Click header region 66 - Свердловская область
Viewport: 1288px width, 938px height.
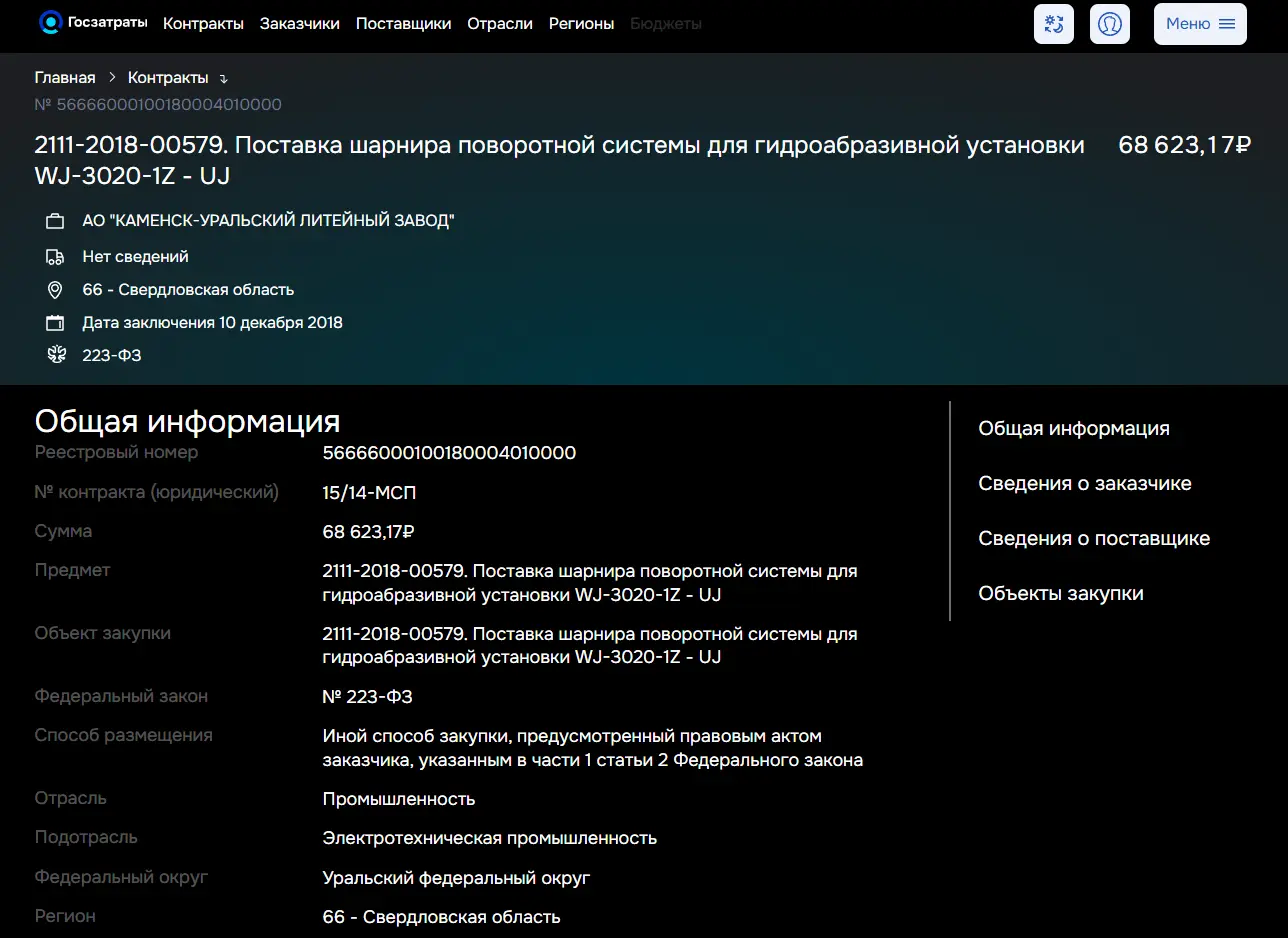pos(188,290)
